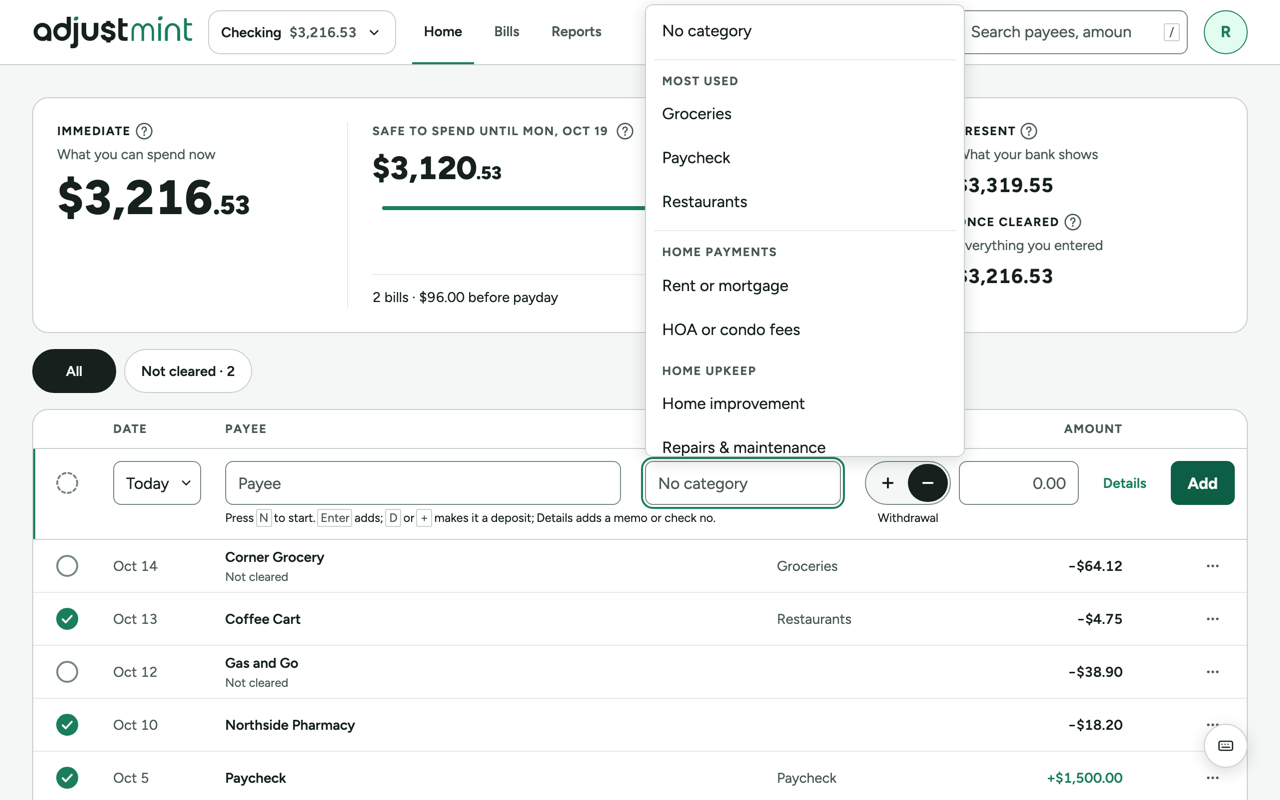Open the user avatar R menu

tap(1225, 32)
